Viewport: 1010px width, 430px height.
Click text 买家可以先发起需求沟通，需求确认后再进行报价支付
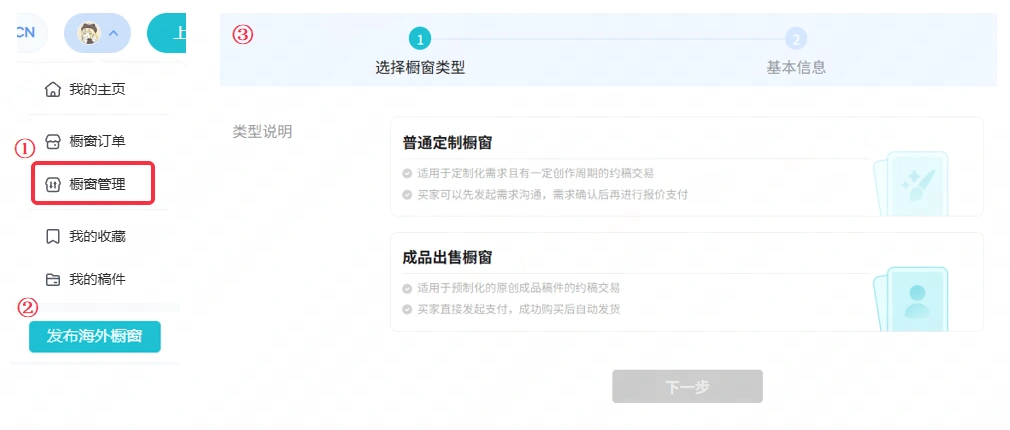tap(552, 194)
